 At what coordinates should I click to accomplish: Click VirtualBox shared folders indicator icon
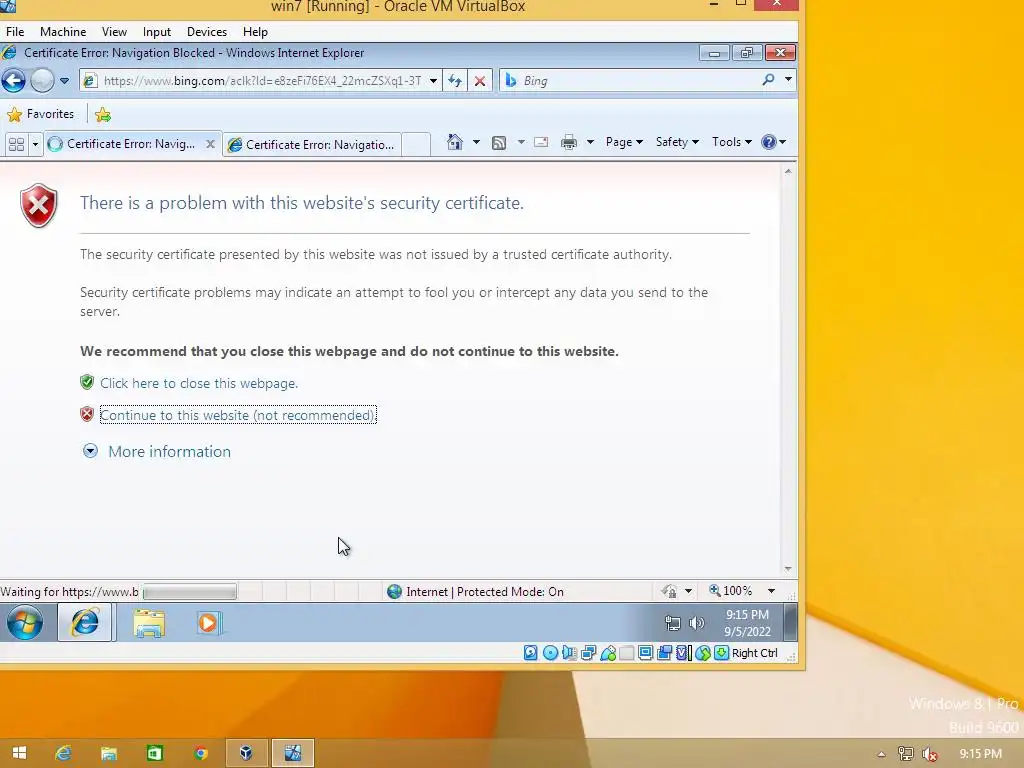tap(627, 653)
